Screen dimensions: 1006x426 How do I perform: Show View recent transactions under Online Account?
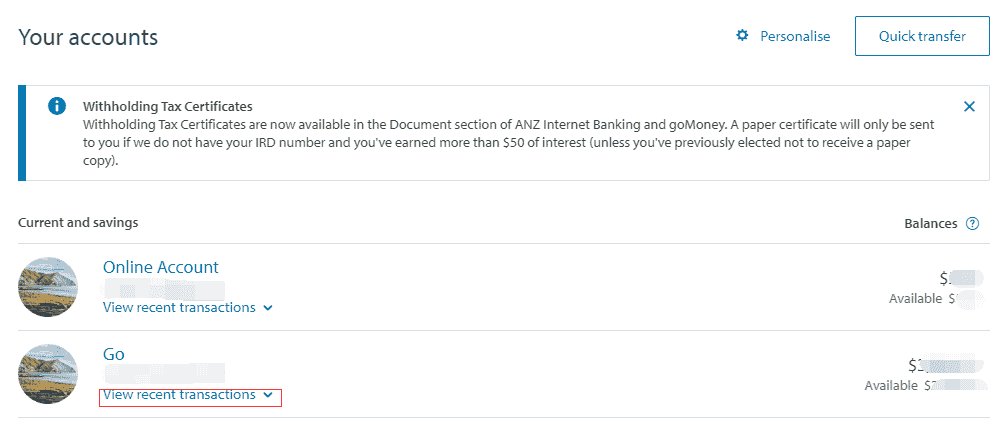(x=179, y=308)
